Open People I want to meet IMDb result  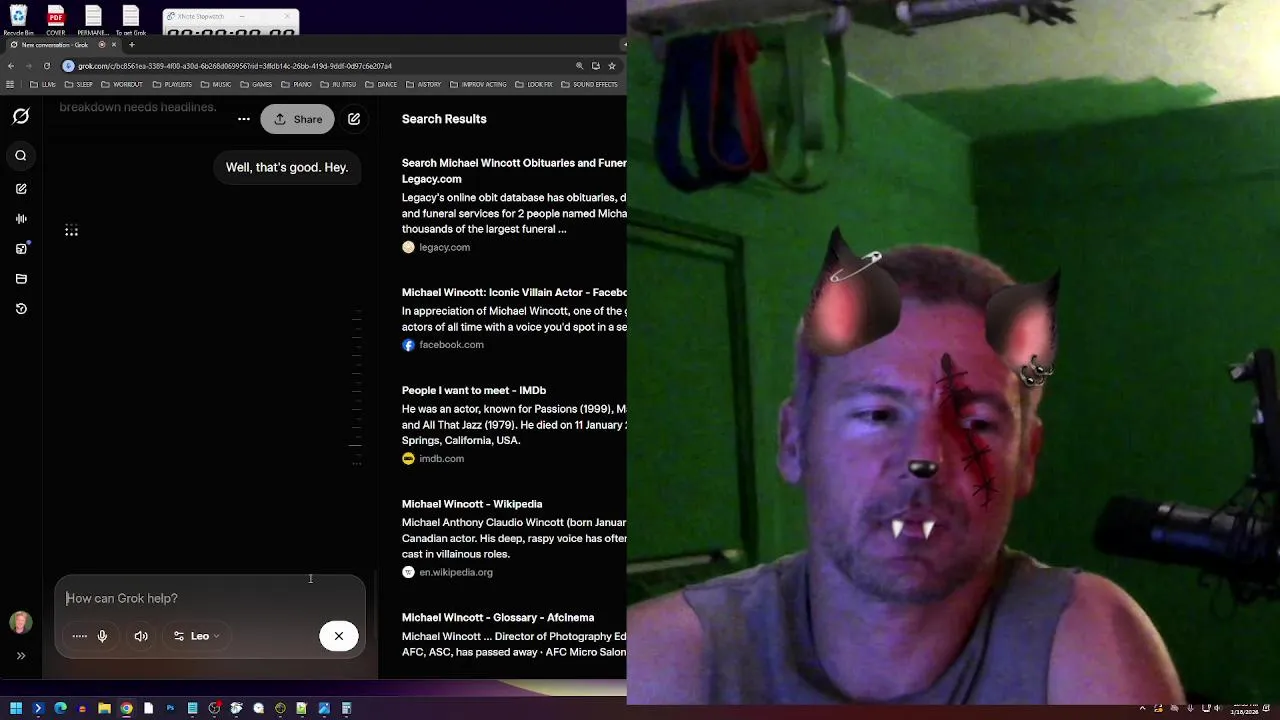pos(474,391)
